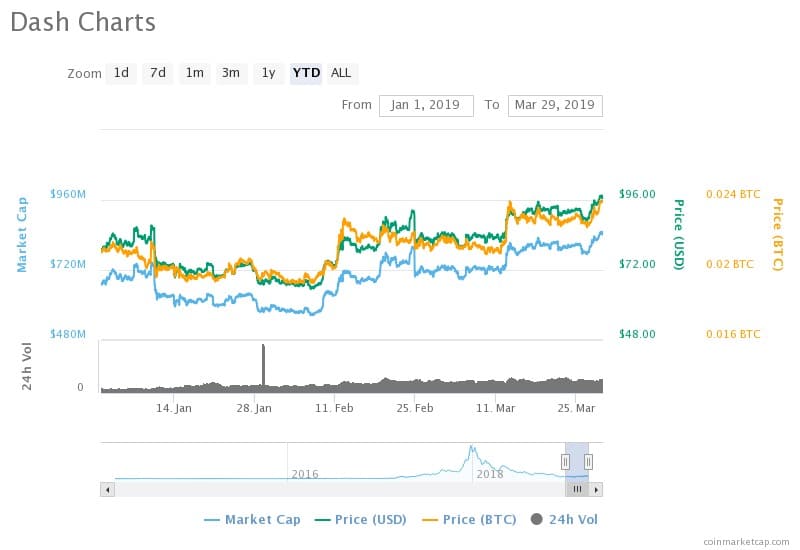800x550 pixels.
Task: Click the 2016 marker in navigator
Action: tap(305, 474)
